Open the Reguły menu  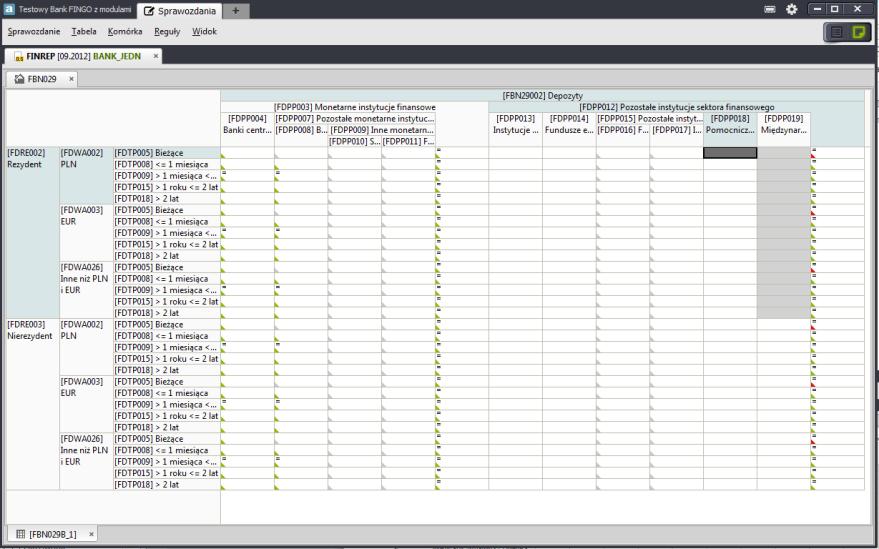[x=167, y=31]
